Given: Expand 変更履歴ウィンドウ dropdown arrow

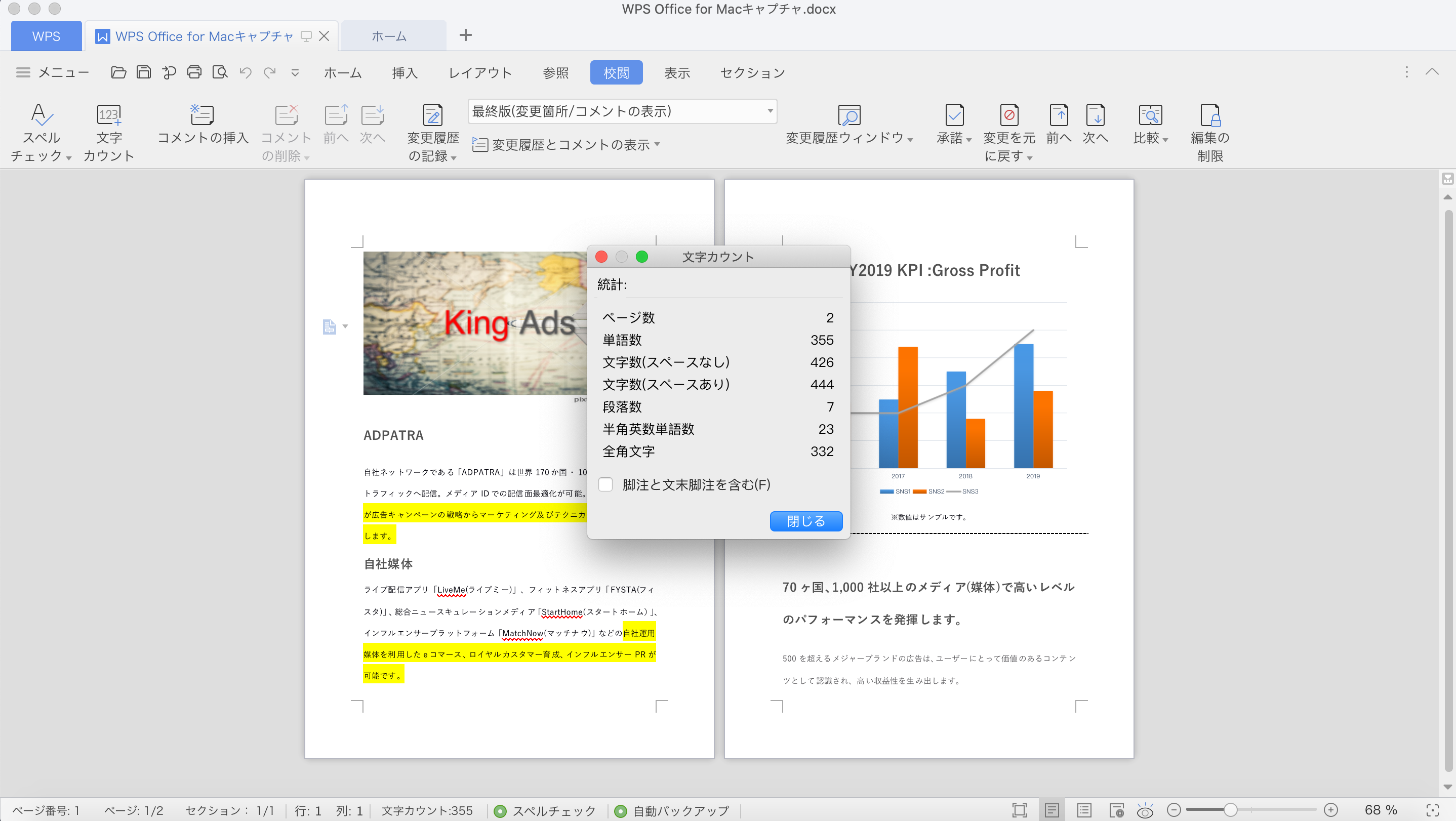Looking at the screenshot, I should click(910, 140).
